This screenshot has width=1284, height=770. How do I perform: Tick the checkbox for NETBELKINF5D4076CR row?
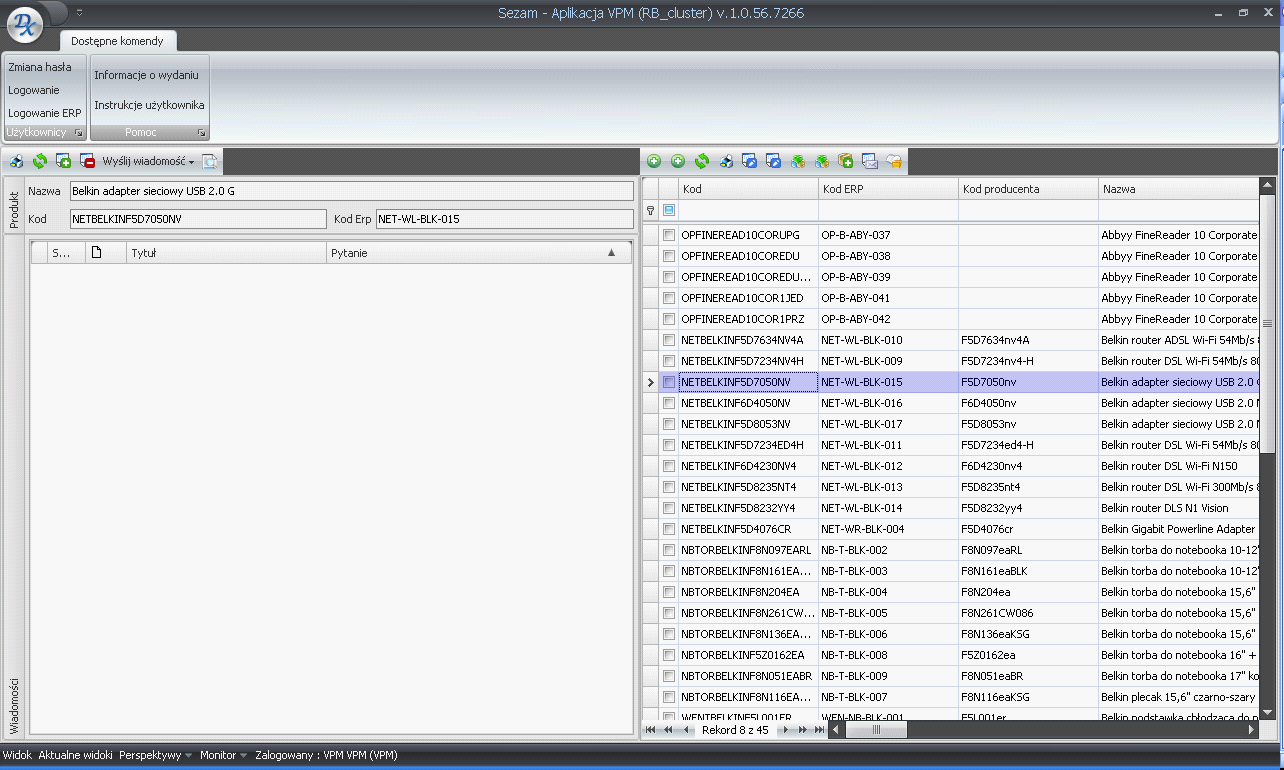click(669, 529)
